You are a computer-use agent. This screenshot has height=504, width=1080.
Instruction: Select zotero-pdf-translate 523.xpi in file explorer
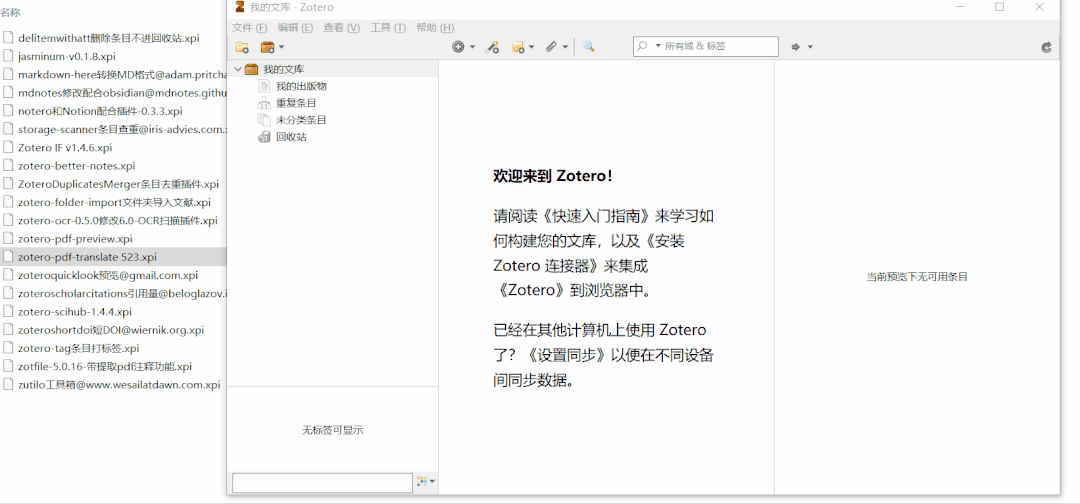[x=87, y=257]
